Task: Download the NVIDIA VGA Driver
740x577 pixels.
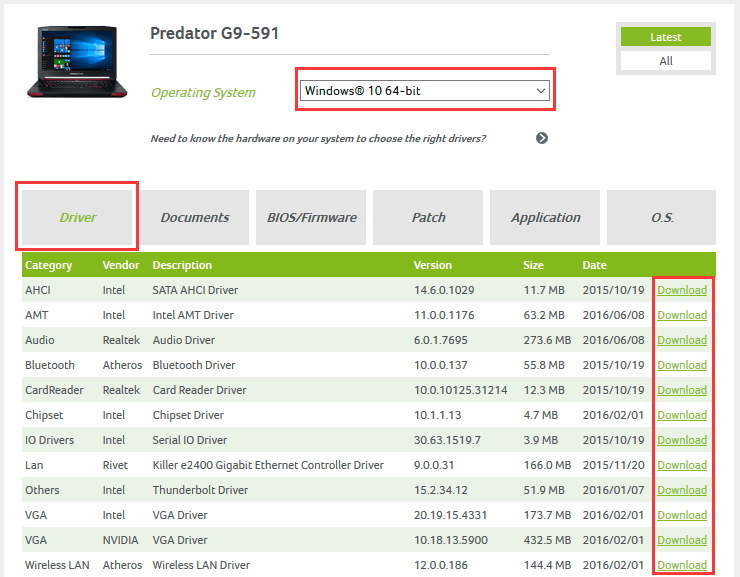Action: (682, 540)
